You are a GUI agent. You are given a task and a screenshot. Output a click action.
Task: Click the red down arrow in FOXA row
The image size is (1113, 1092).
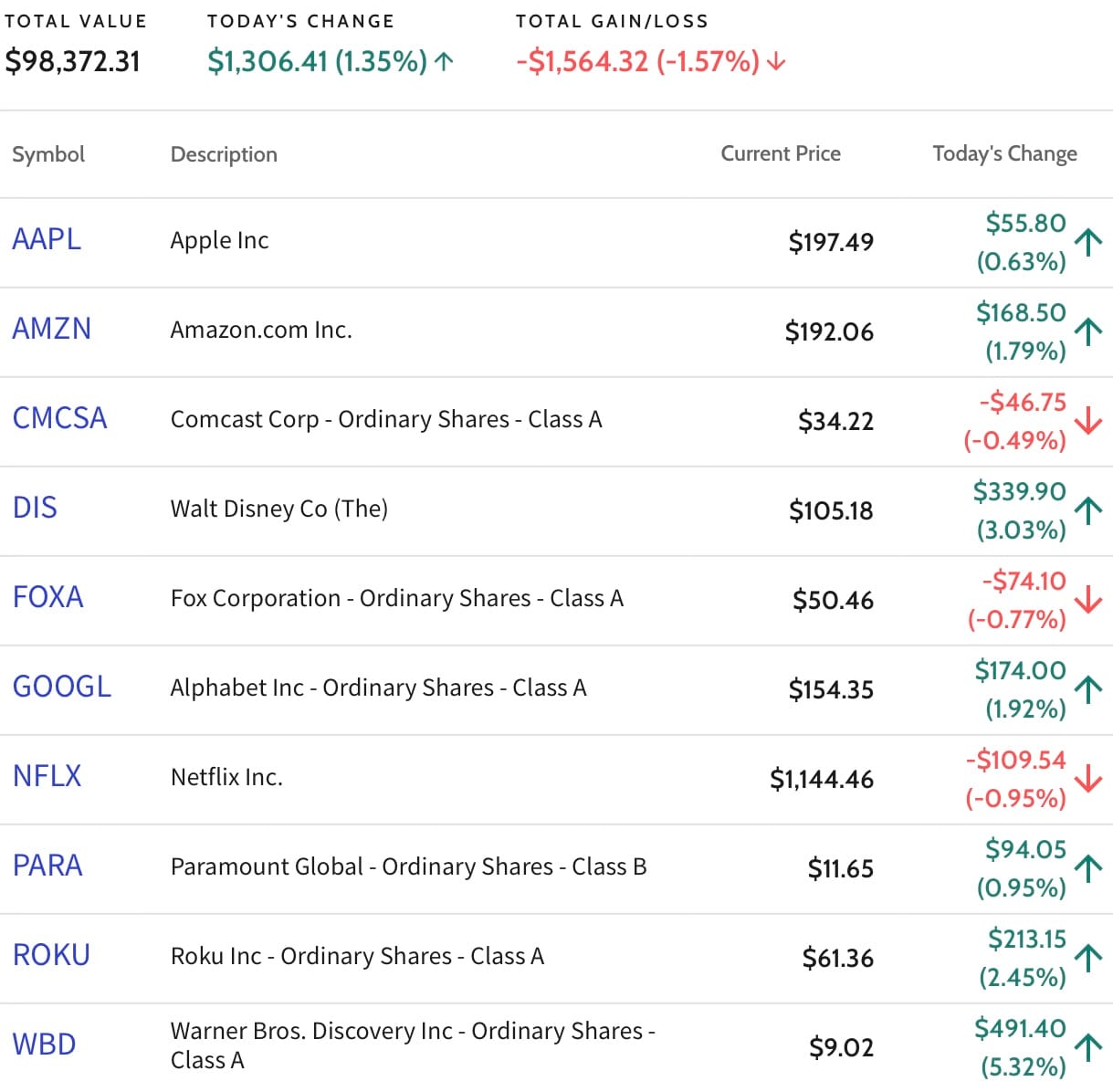pos(1087,600)
